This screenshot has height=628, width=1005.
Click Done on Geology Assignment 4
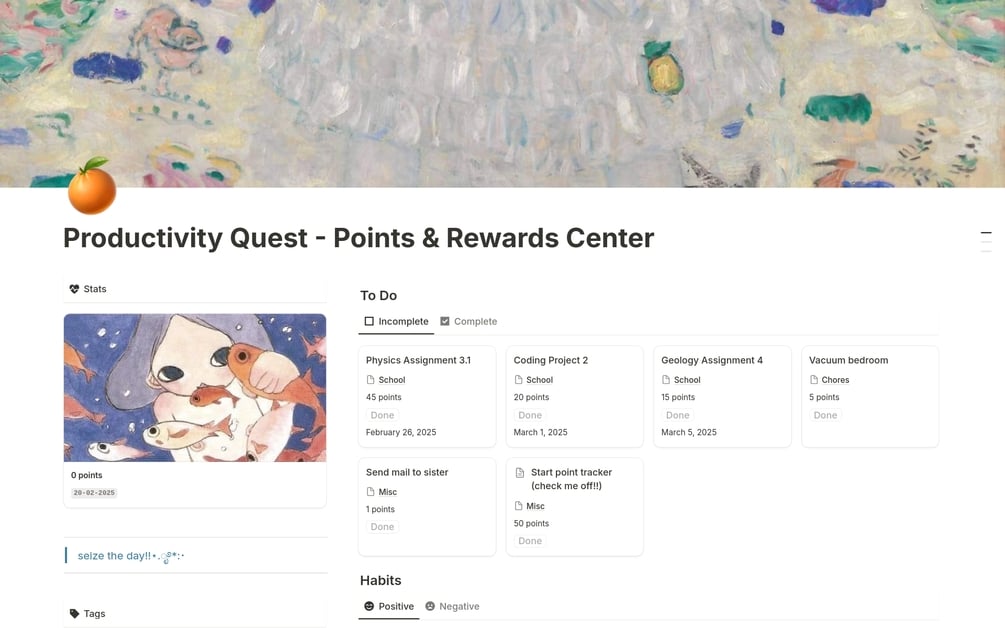tap(677, 414)
